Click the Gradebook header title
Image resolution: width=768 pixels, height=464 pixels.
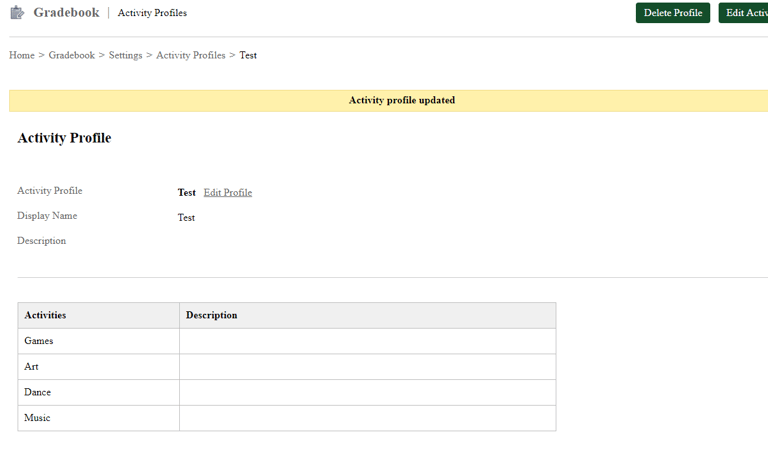pos(66,13)
